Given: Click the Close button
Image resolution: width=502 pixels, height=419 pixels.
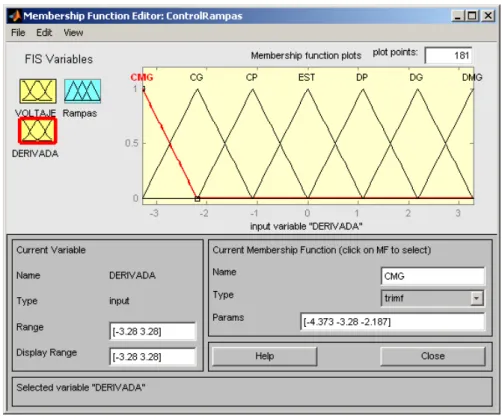Looking at the screenshot, I should pyautogui.click(x=433, y=356).
